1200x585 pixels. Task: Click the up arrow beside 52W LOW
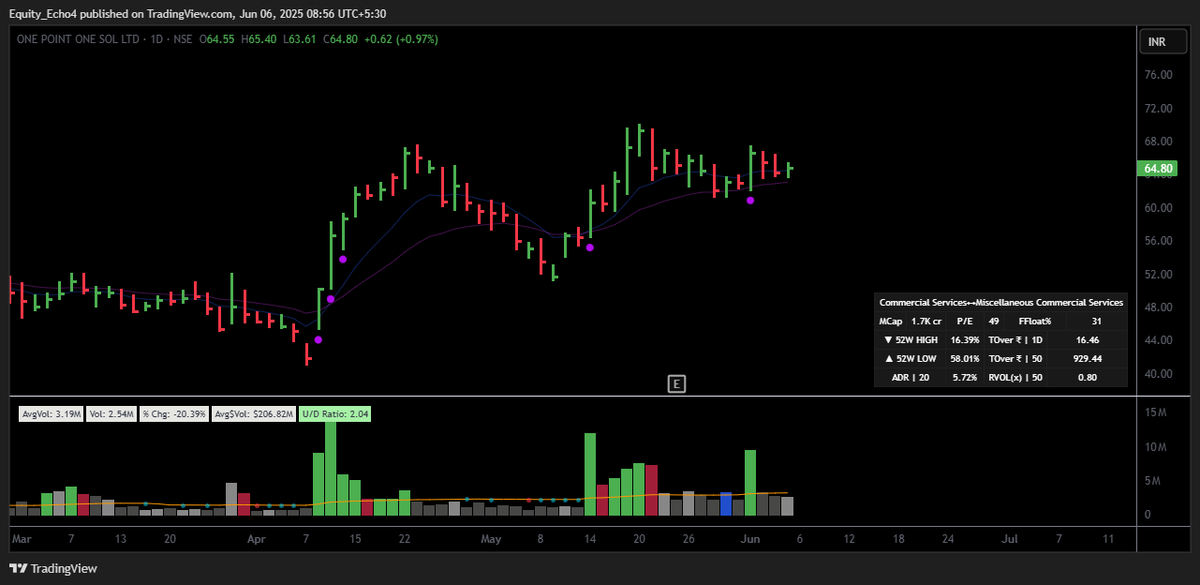(888, 358)
